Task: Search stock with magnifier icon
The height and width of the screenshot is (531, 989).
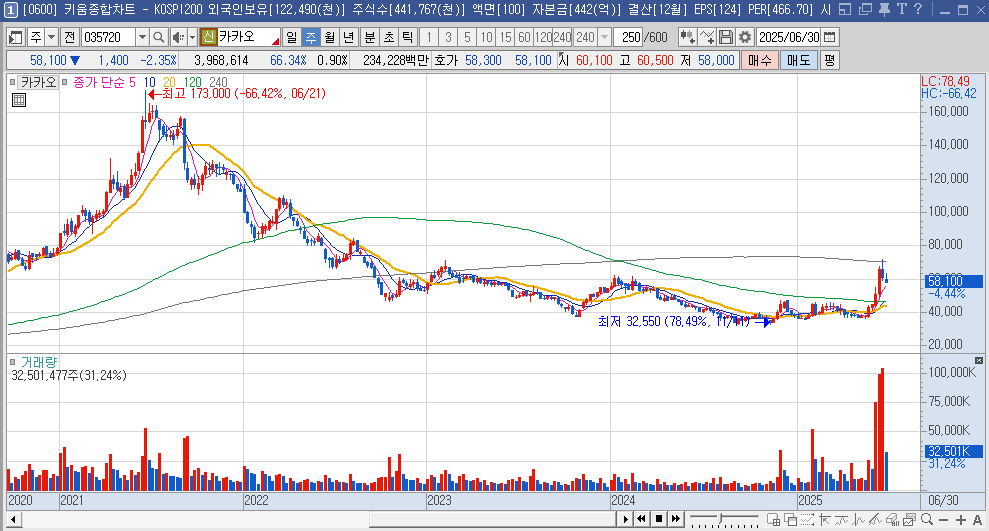Action: [159, 37]
